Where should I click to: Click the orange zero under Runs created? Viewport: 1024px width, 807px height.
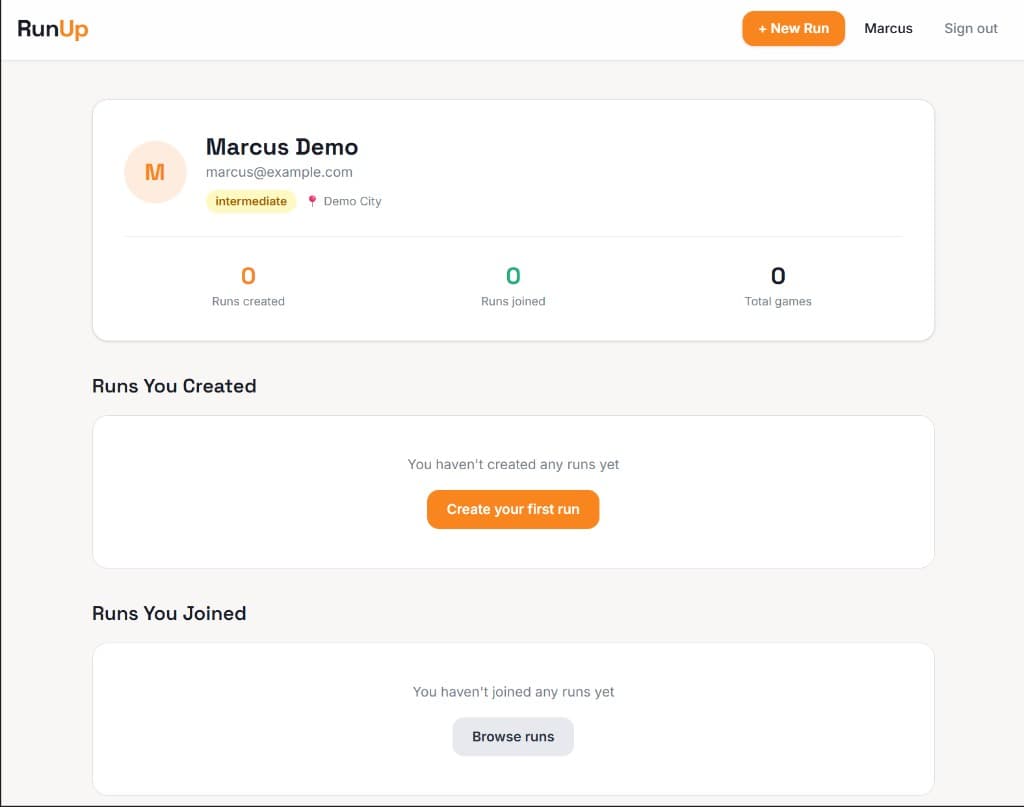pyautogui.click(x=248, y=276)
